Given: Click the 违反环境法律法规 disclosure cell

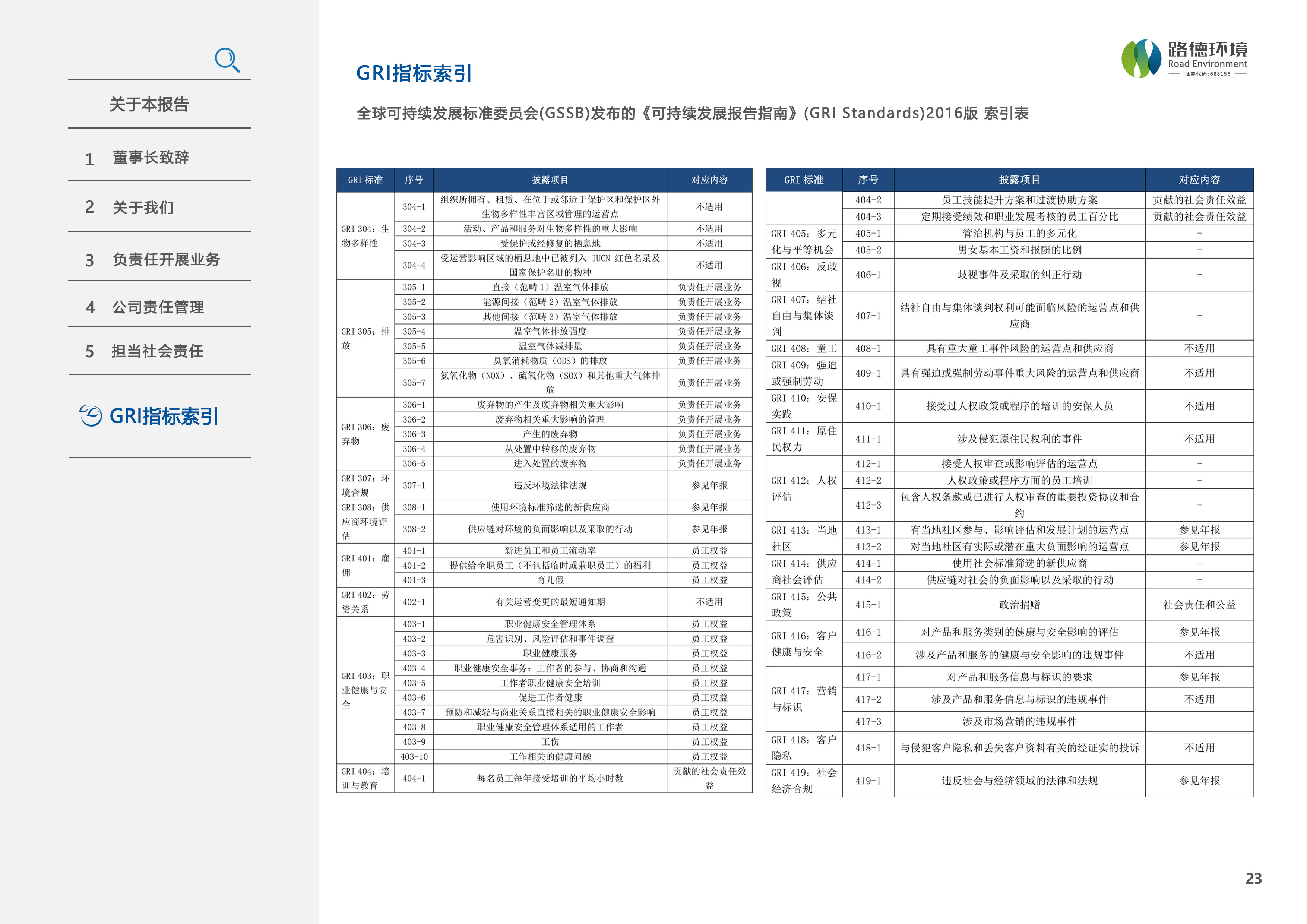Looking at the screenshot, I should pyautogui.click(x=550, y=485).
